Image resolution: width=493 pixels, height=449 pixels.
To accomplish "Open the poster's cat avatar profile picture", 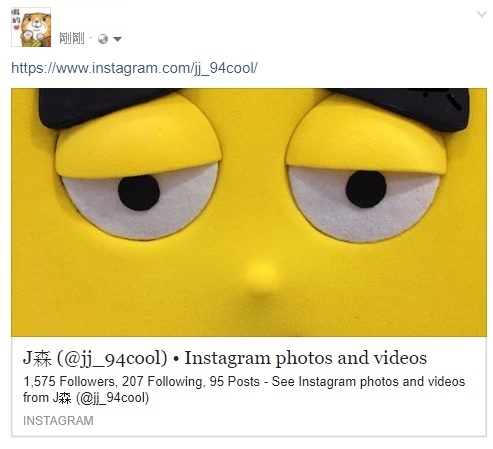I will point(31,27).
